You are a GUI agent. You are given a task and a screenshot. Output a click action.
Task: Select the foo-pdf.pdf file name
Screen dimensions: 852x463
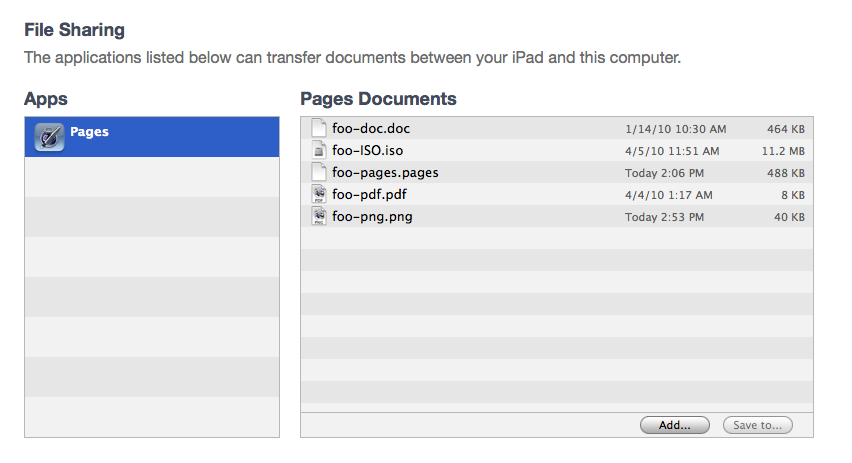369,195
